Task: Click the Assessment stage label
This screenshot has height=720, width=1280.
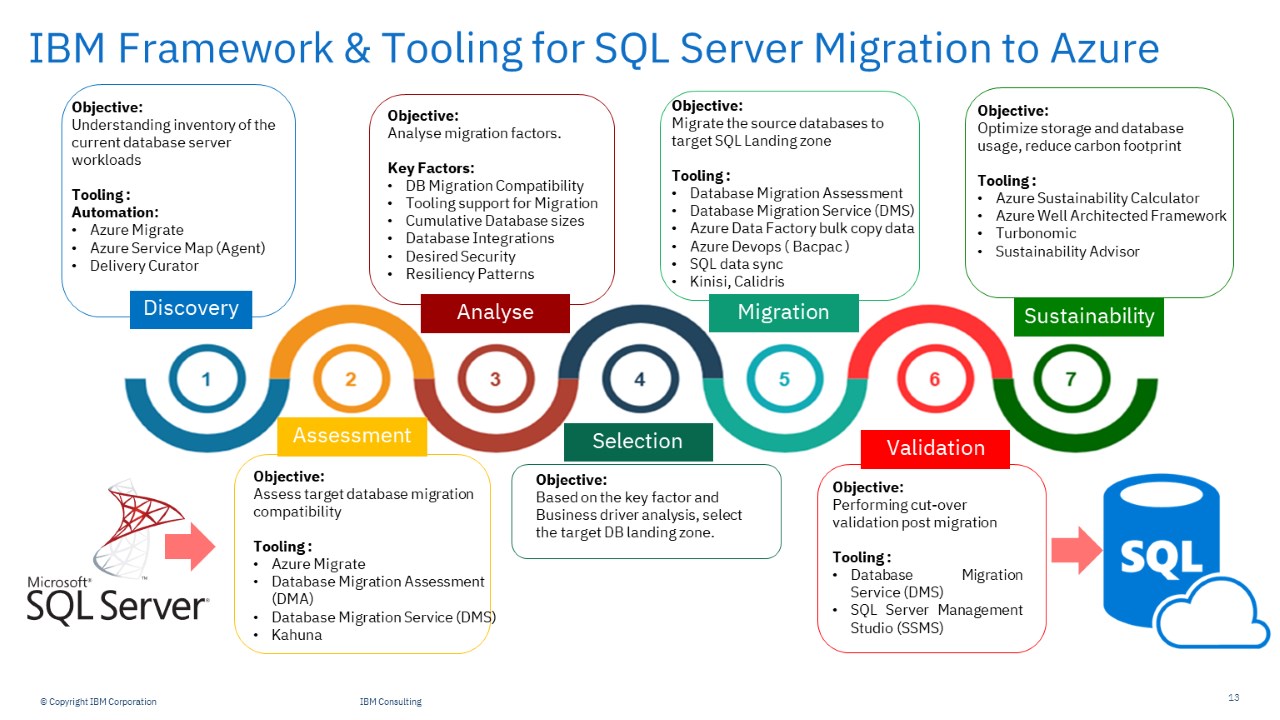Action: pos(352,436)
